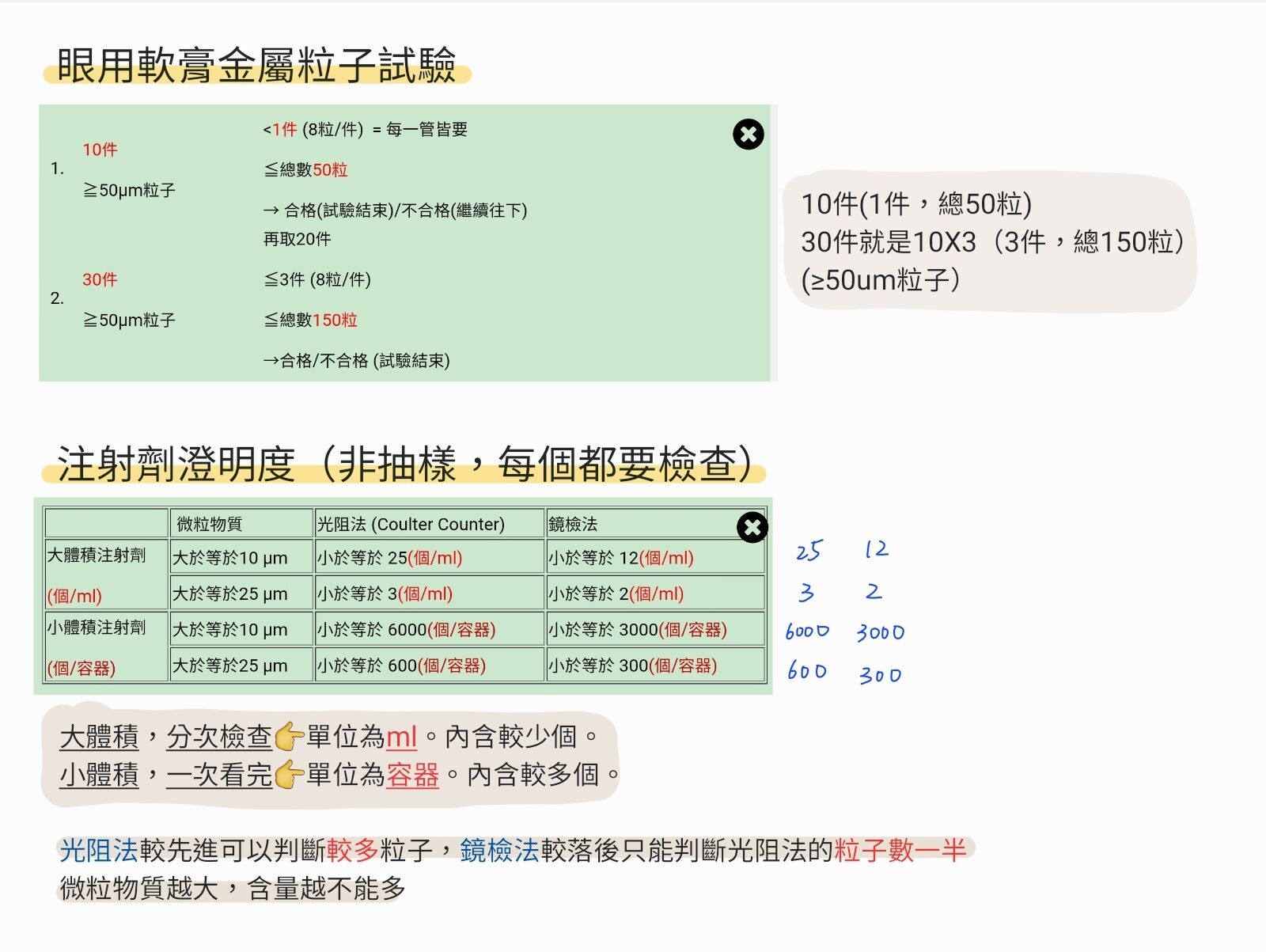
Task: Click the pointing-hand emoji after 一次看完
Action: click(289, 775)
